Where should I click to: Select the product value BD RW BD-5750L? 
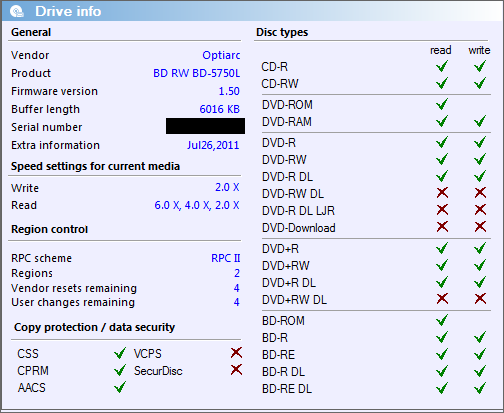point(196,73)
